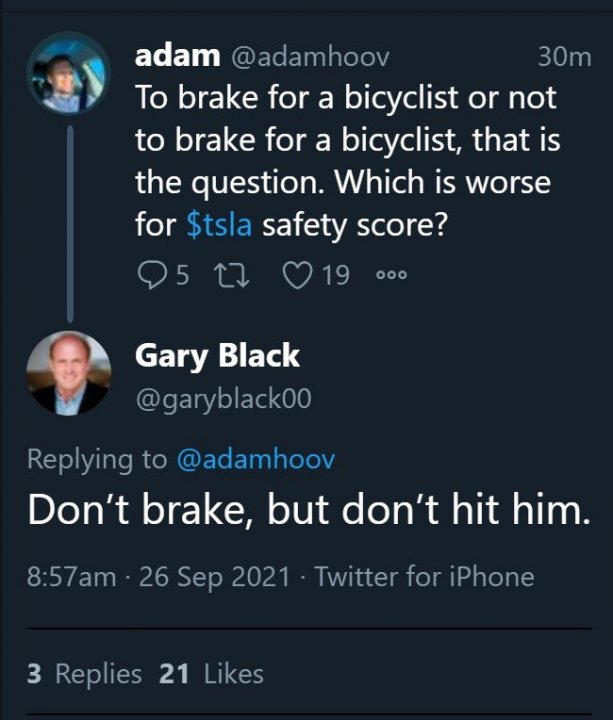Click the reply speech bubble icon
This screenshot has width=613, height=720.
coord(152,274)
